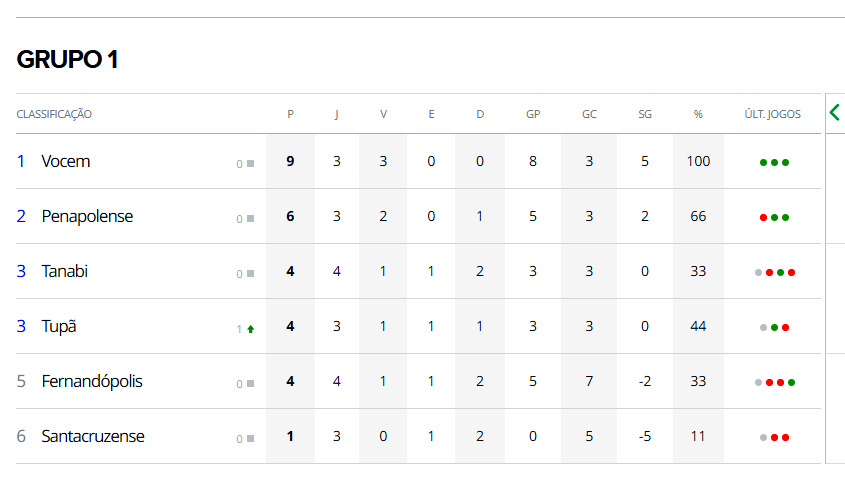Select the Tanabi team name
The width and height of the screenshot is (845, 486).
point(65,271)
